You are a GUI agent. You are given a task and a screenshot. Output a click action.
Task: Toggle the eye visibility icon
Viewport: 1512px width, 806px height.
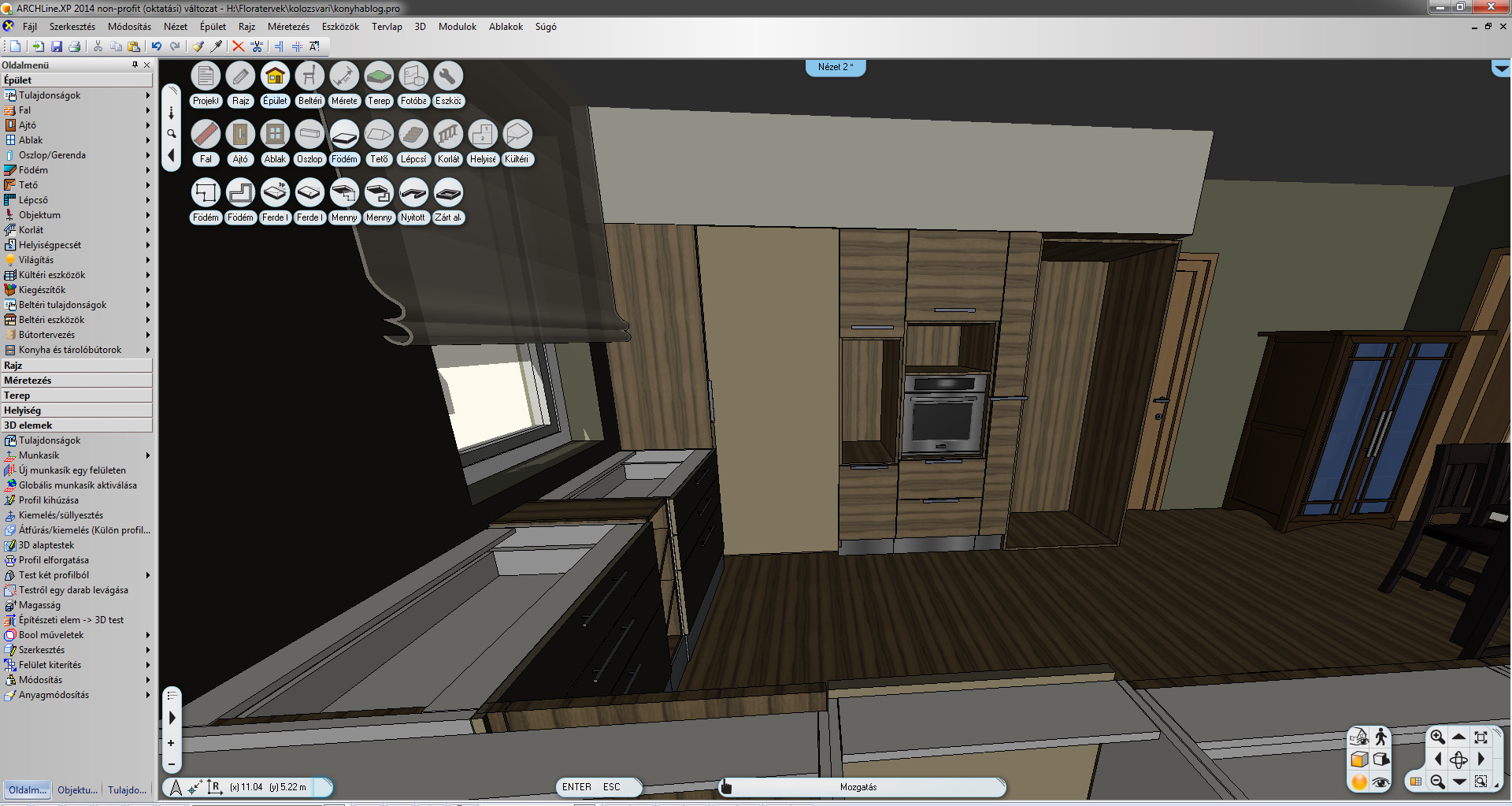[1380, 782]
